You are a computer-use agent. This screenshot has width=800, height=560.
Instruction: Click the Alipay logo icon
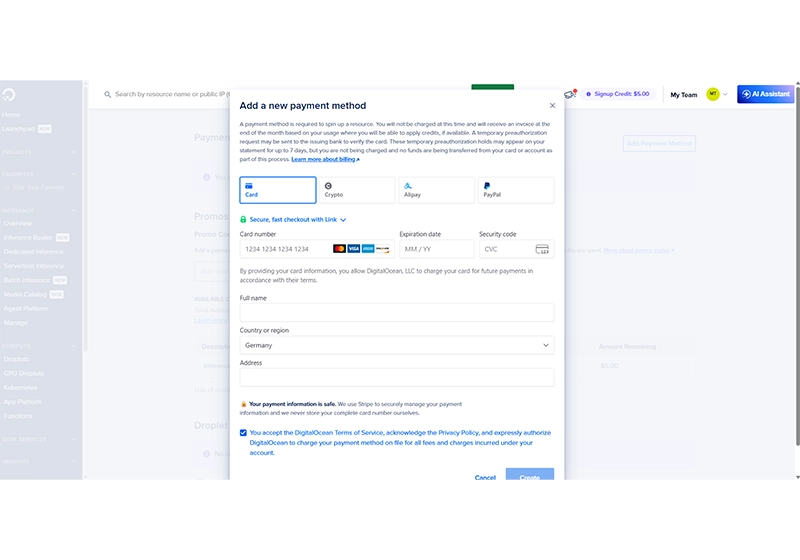pyautogui.click(x=408, y=186)
